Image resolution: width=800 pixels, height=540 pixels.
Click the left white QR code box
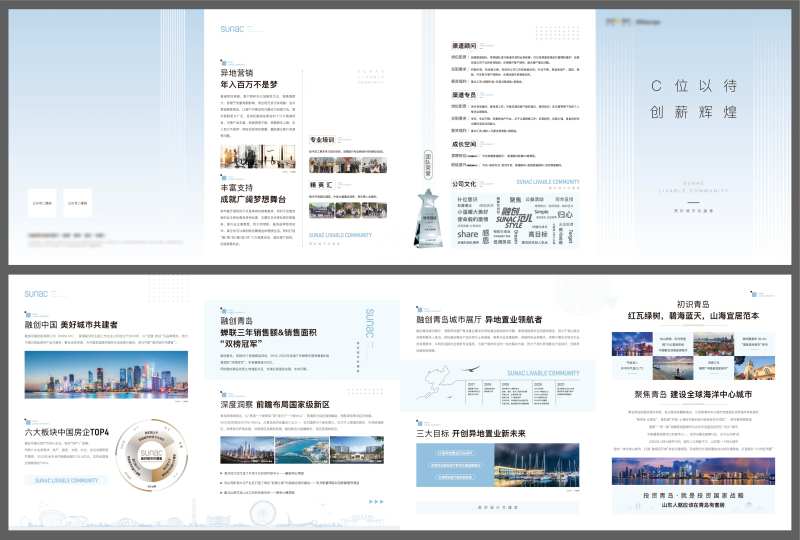coord(44,203)
